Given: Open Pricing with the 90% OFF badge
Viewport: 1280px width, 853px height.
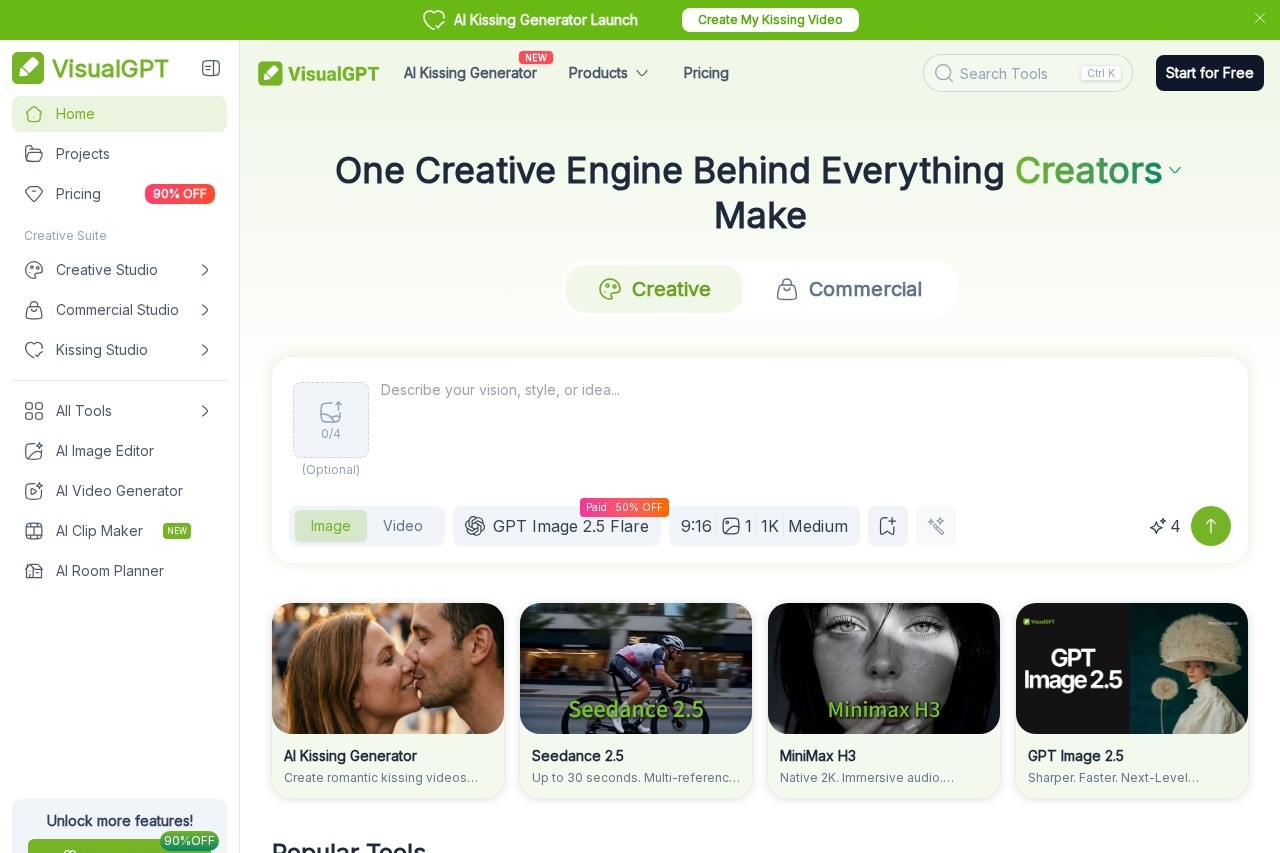Looking at the screenshot, I should tap(119, 194).
